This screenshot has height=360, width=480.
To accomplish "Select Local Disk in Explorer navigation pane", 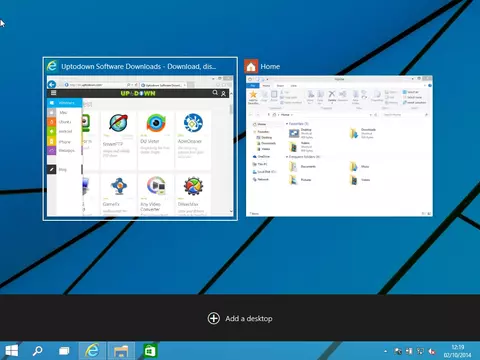I will 265,172.
